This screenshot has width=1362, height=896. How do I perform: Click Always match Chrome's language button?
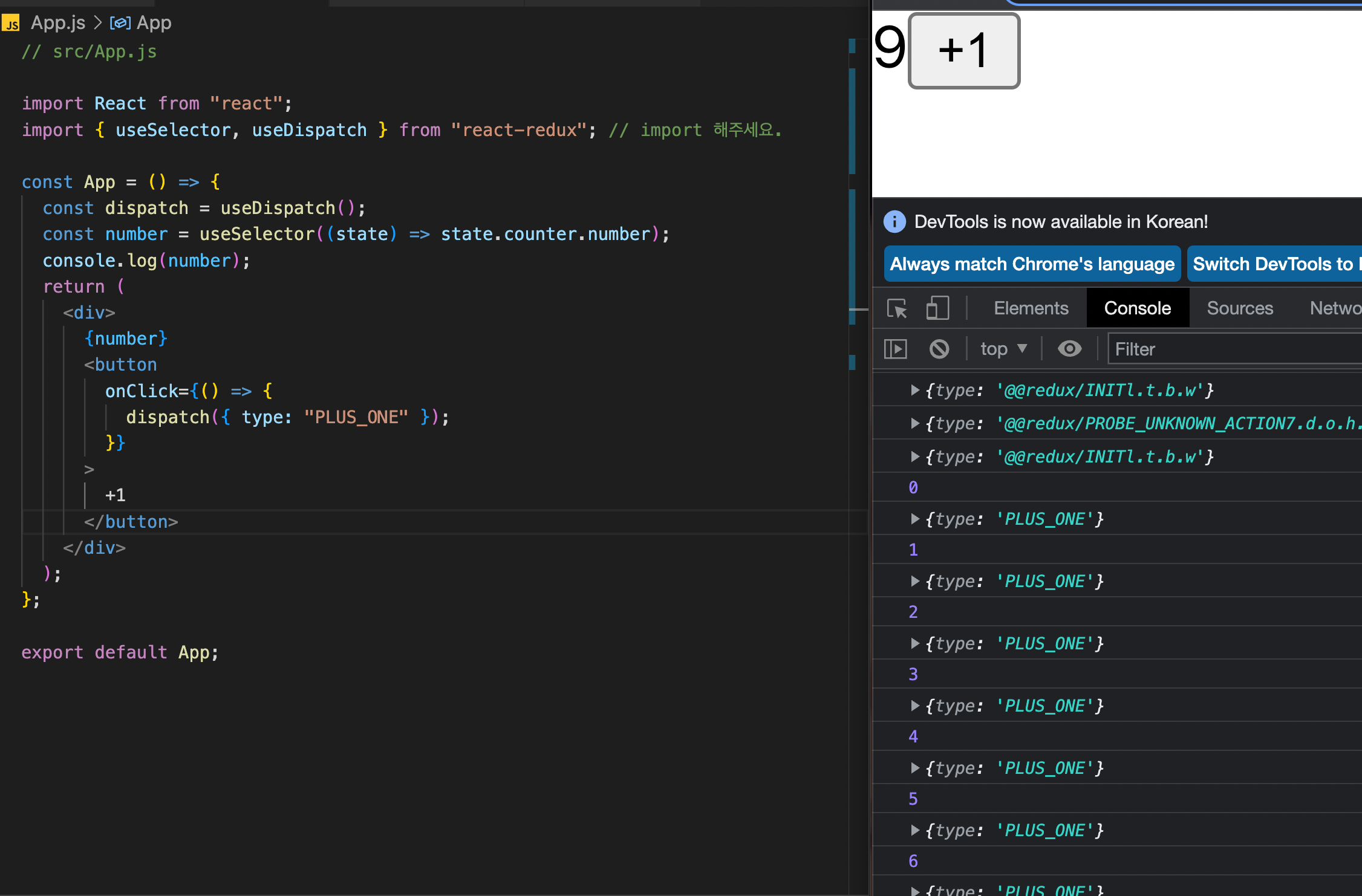click(1032, 264)
